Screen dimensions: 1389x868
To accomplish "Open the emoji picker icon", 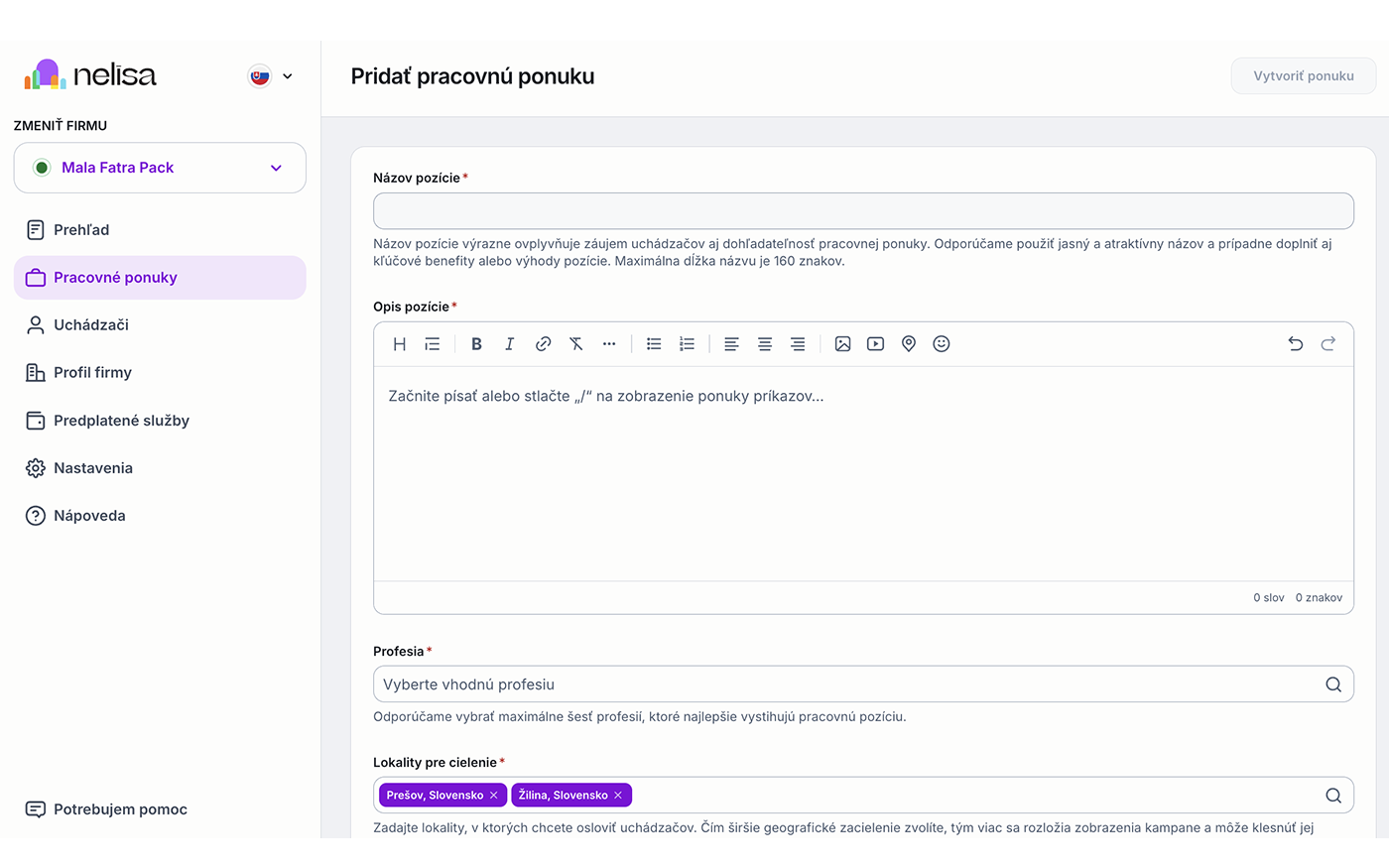I will 942,344.
